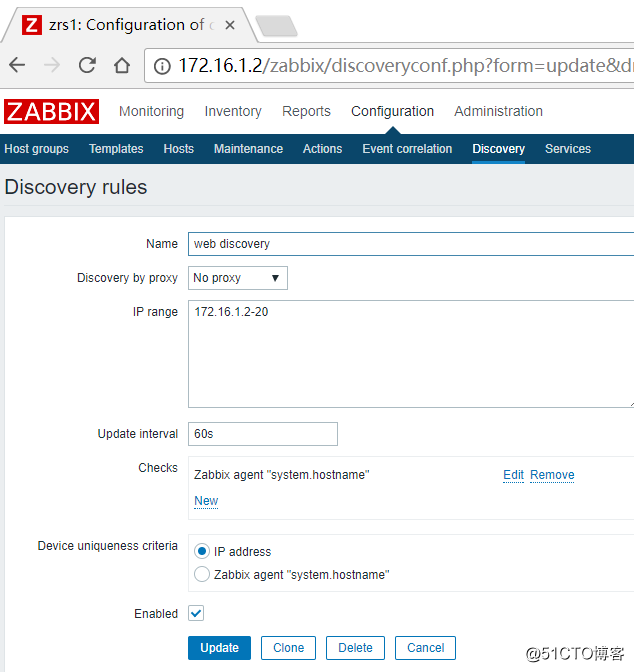Select IP address uniqueness radio button
The height and width of the screenshot is (672, 634).
pyautogui.click(x=201, y=551)
